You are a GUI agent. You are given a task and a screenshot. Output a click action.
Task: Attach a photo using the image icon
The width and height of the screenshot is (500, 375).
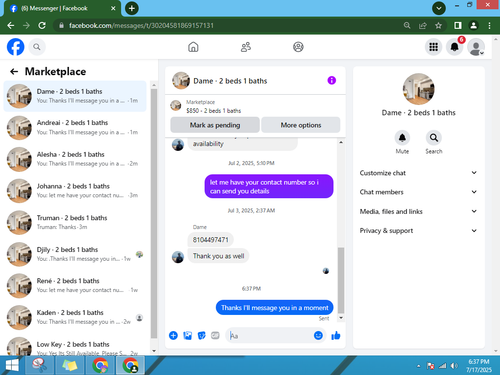click(x=188, y=335)
